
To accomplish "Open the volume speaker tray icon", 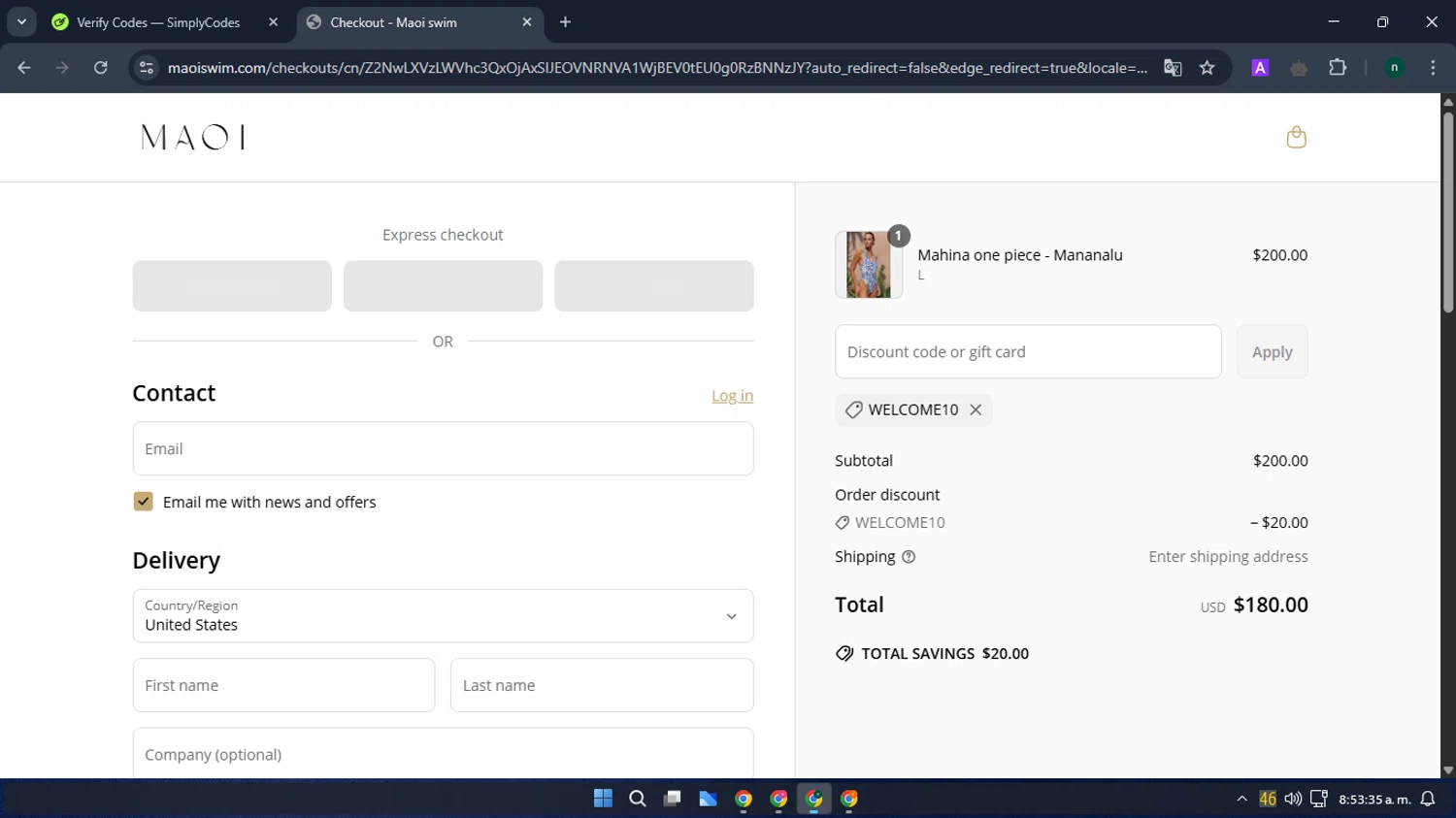I will coord(1293,799).
